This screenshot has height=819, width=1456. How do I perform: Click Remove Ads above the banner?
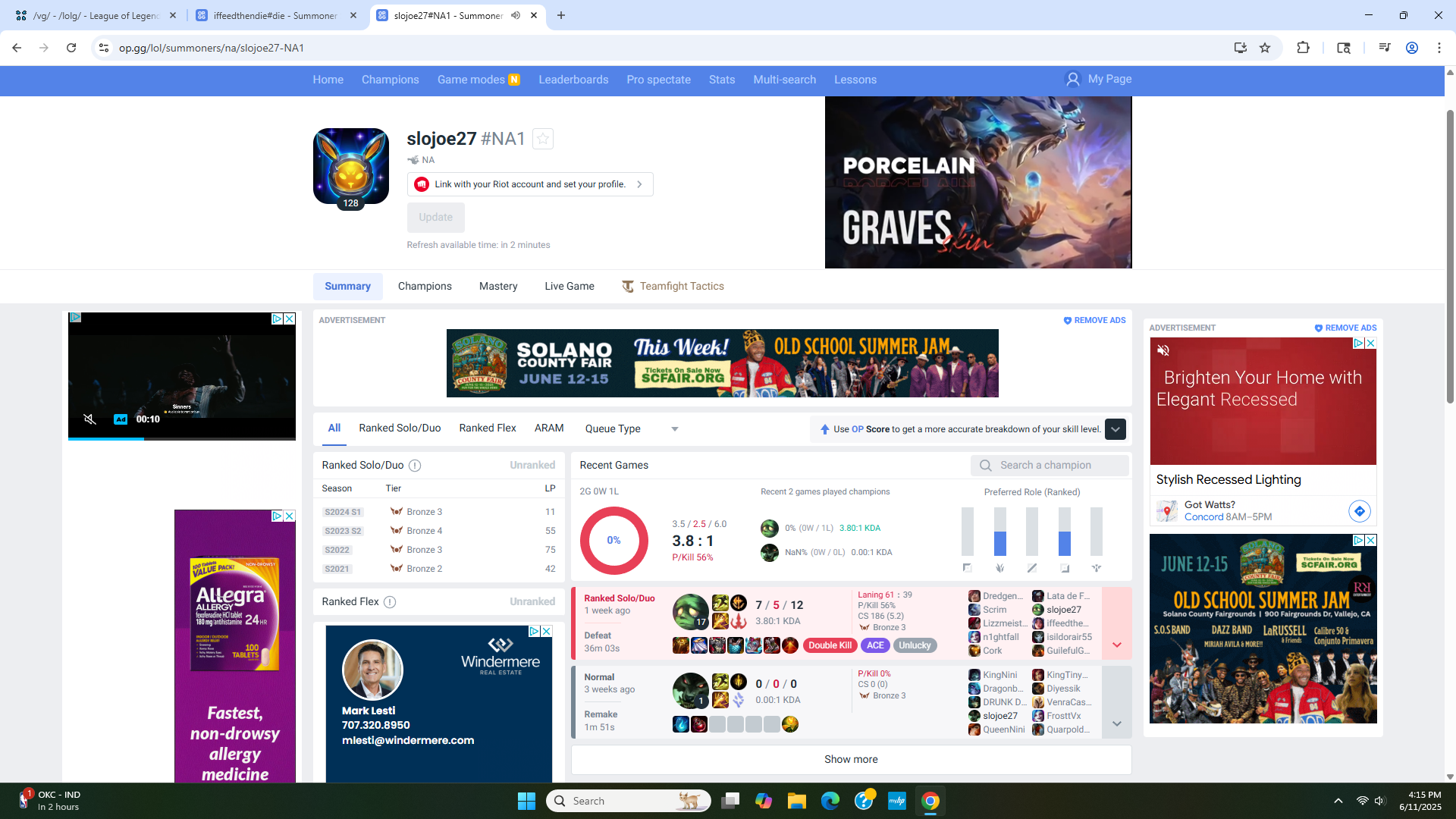tap(1094, 321)
